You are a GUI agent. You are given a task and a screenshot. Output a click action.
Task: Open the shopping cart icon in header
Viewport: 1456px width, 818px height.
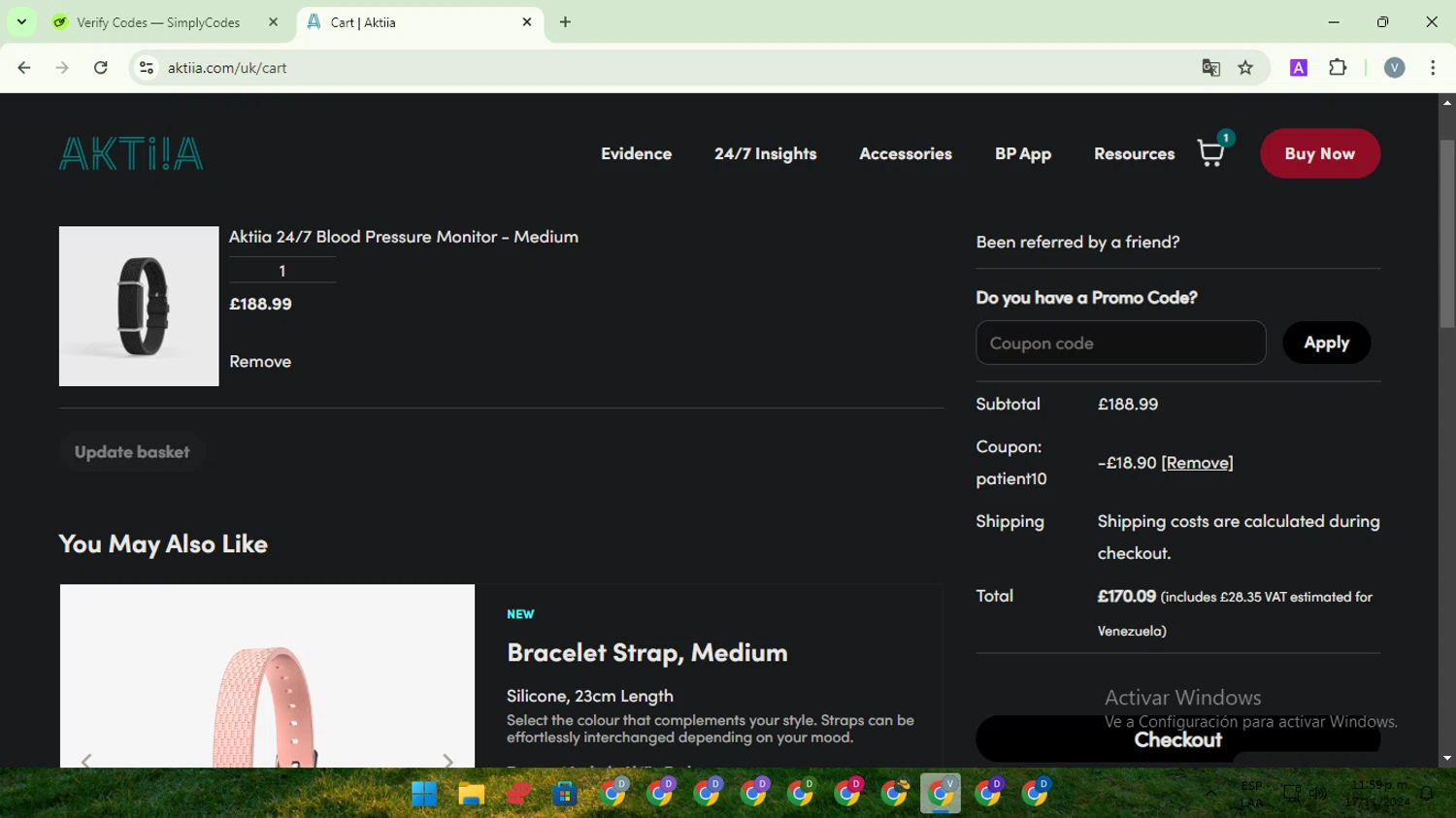[1211, 152]
